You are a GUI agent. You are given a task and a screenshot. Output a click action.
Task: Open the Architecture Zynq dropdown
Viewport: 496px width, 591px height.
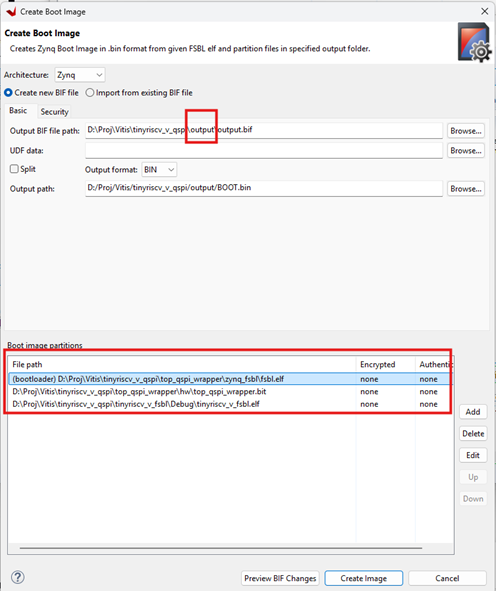pyautogui.click(x=80, y=75)
